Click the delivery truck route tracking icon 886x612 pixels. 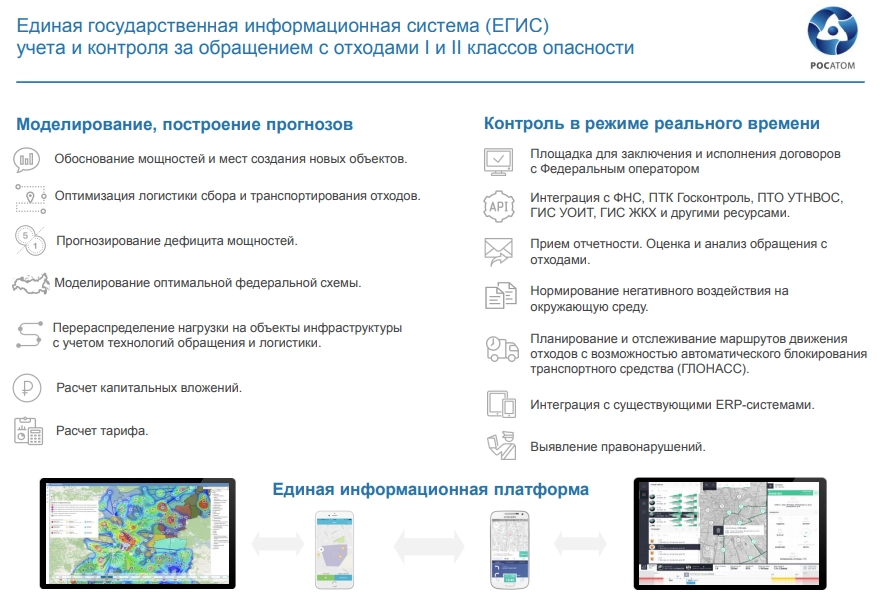(x=500, y=349)
